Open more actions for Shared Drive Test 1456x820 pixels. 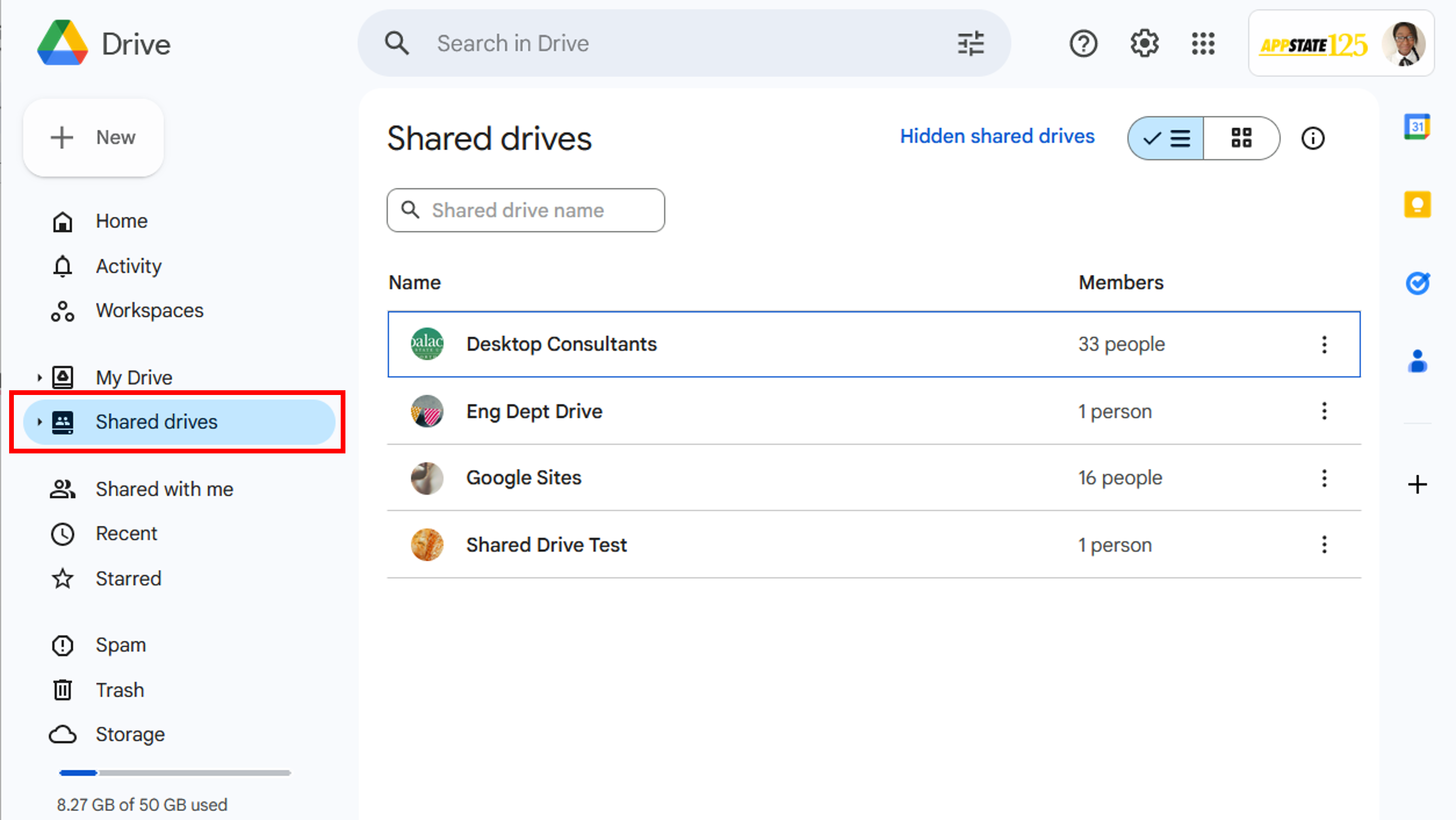tap(1324, 545)
